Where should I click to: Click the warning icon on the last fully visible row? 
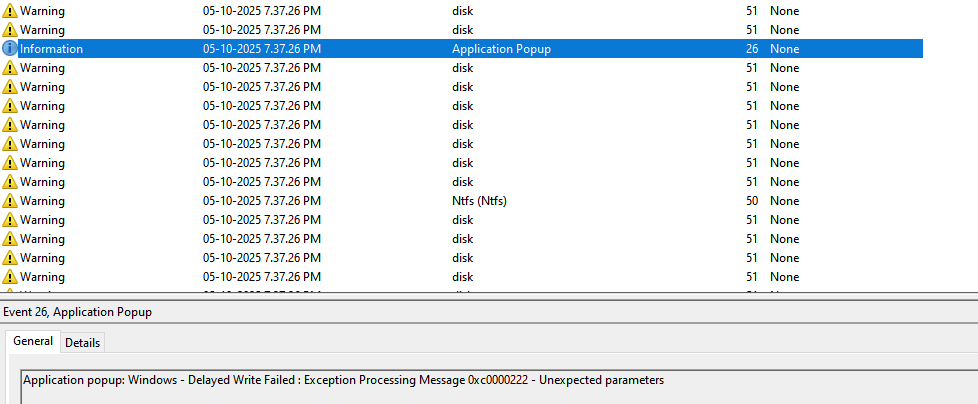[x=10, y=277]
